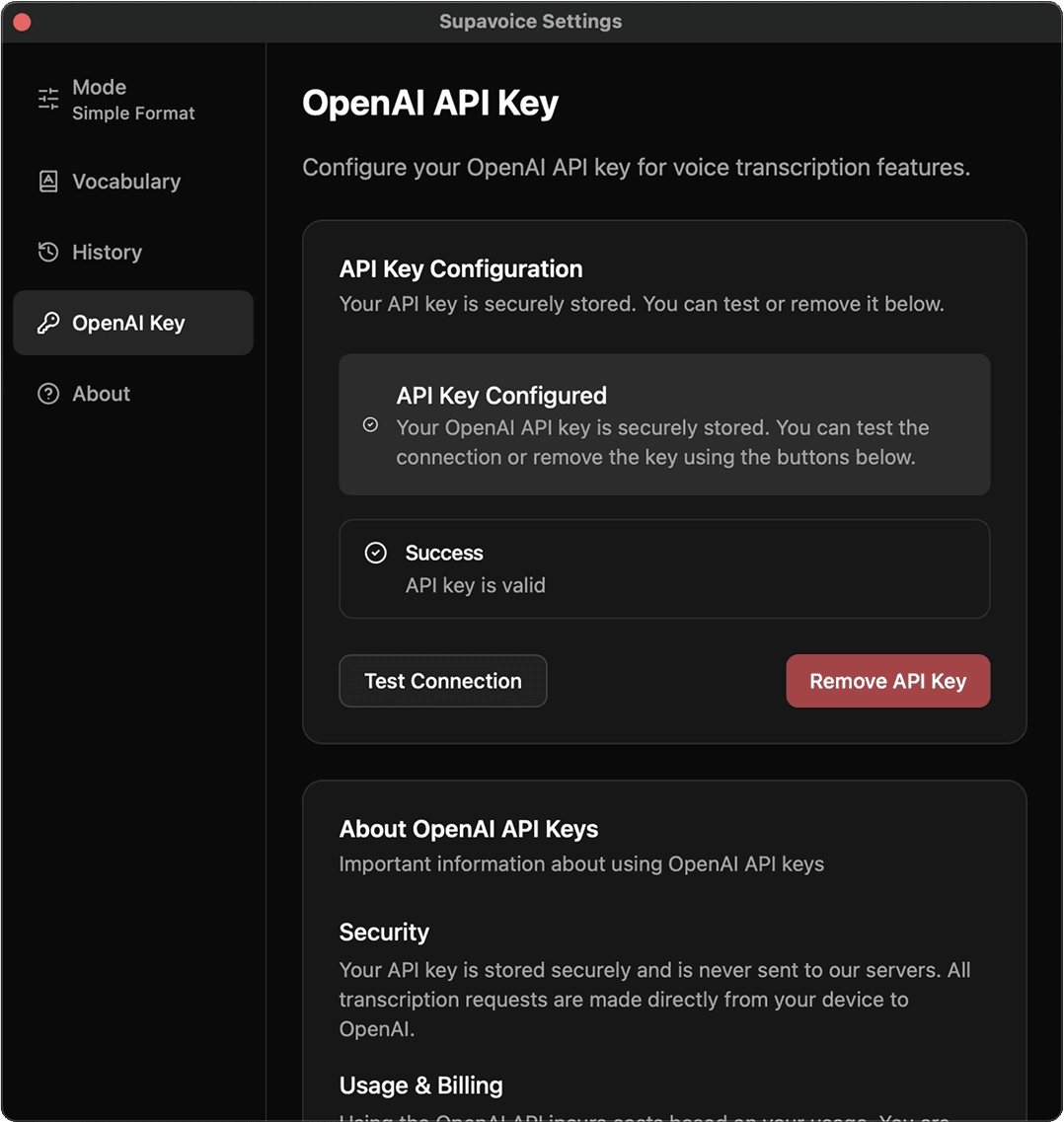The image size is (1064, 1122).
Task: Open the Mode Simple Format section
Action: pos(133,100)
